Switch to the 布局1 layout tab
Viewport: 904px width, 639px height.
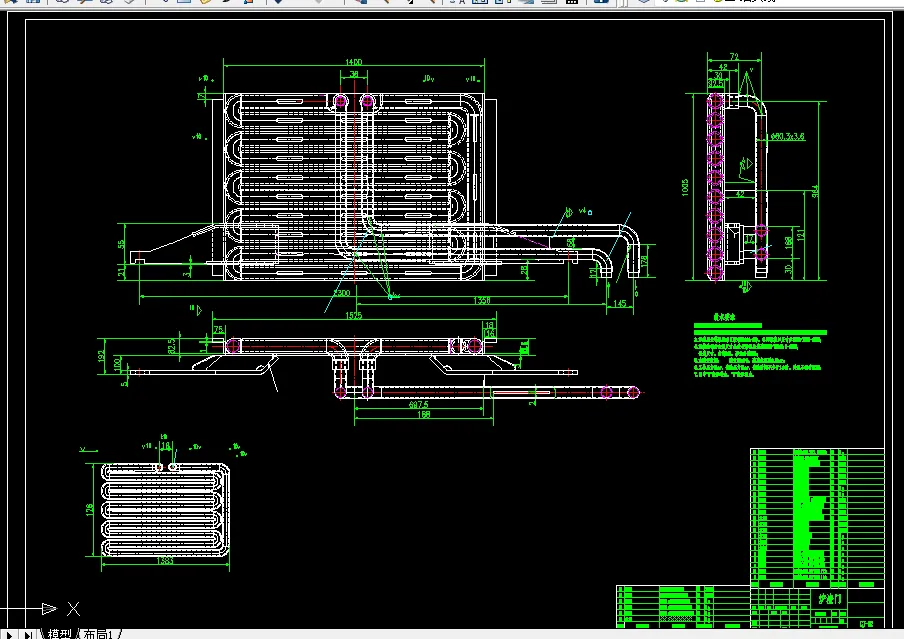pyautogui.click(x=98, y=634)
